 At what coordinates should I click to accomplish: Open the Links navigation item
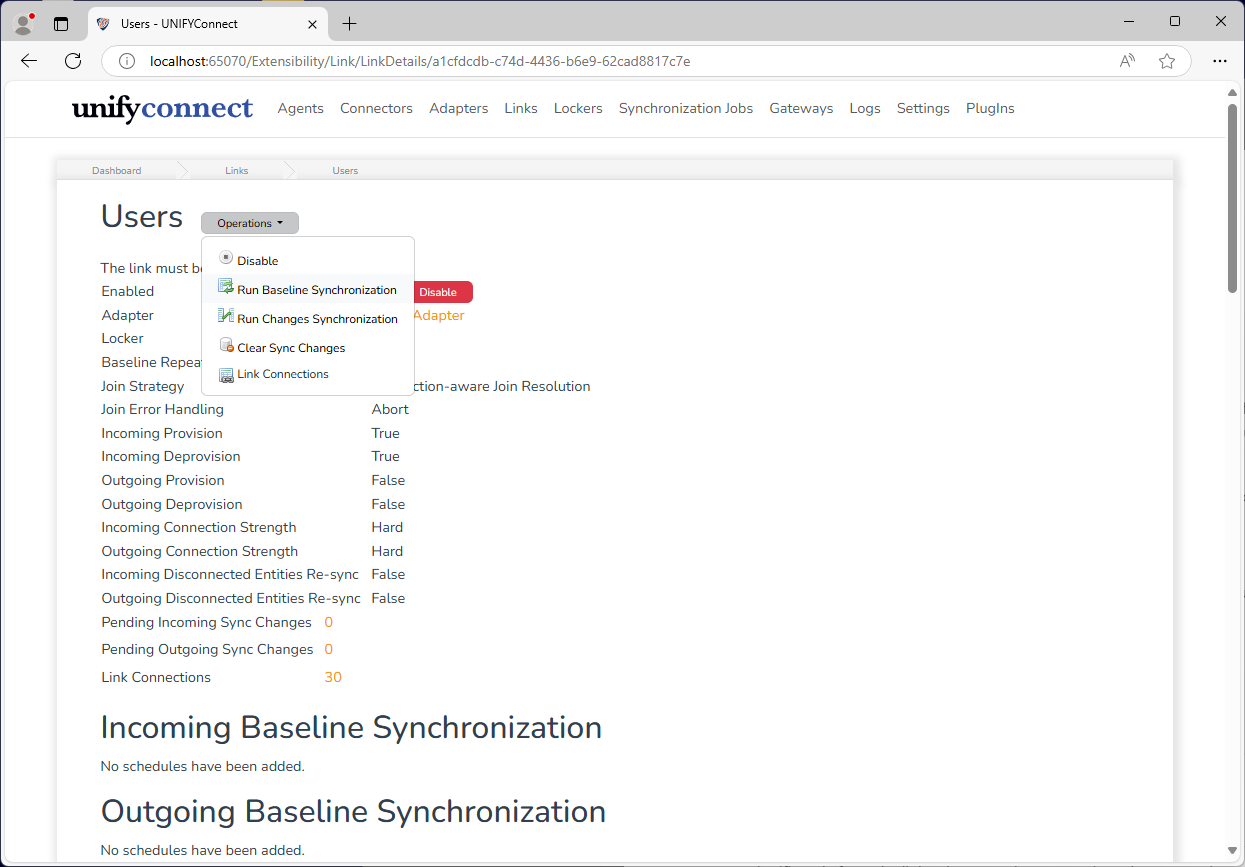pyautogui.click(x=521, y=108)
